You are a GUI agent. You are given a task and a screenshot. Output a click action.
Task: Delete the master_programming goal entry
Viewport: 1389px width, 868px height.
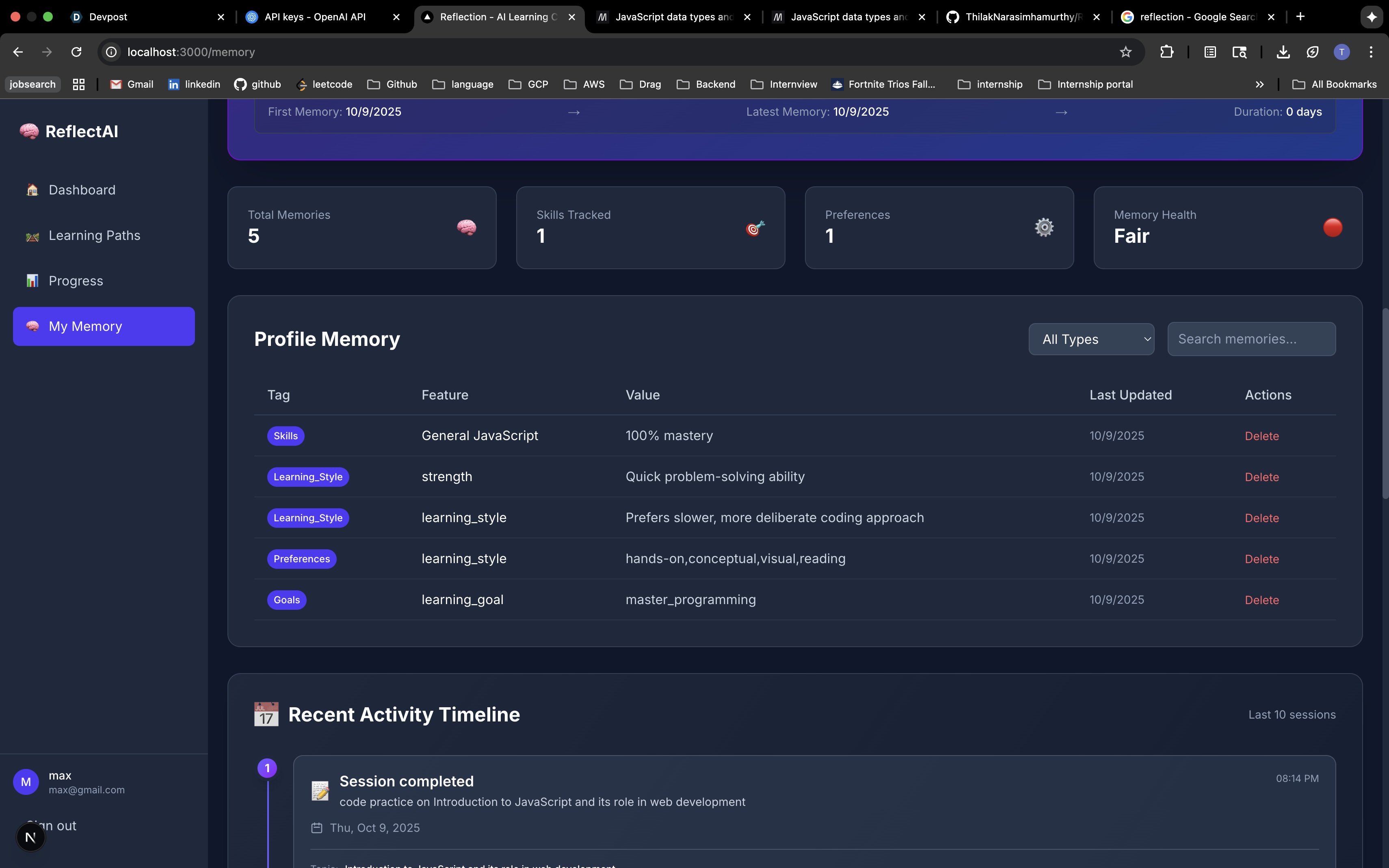click(1261, 600)
